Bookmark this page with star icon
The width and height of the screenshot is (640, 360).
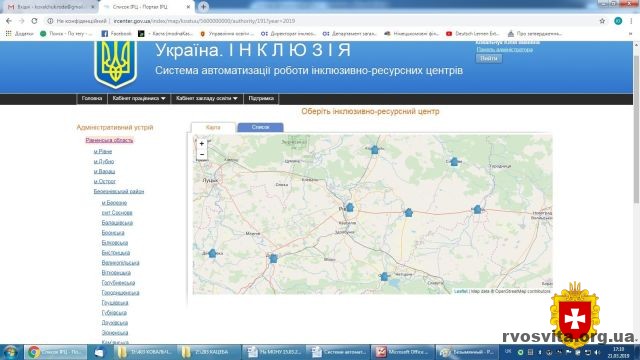coord(602,21)
